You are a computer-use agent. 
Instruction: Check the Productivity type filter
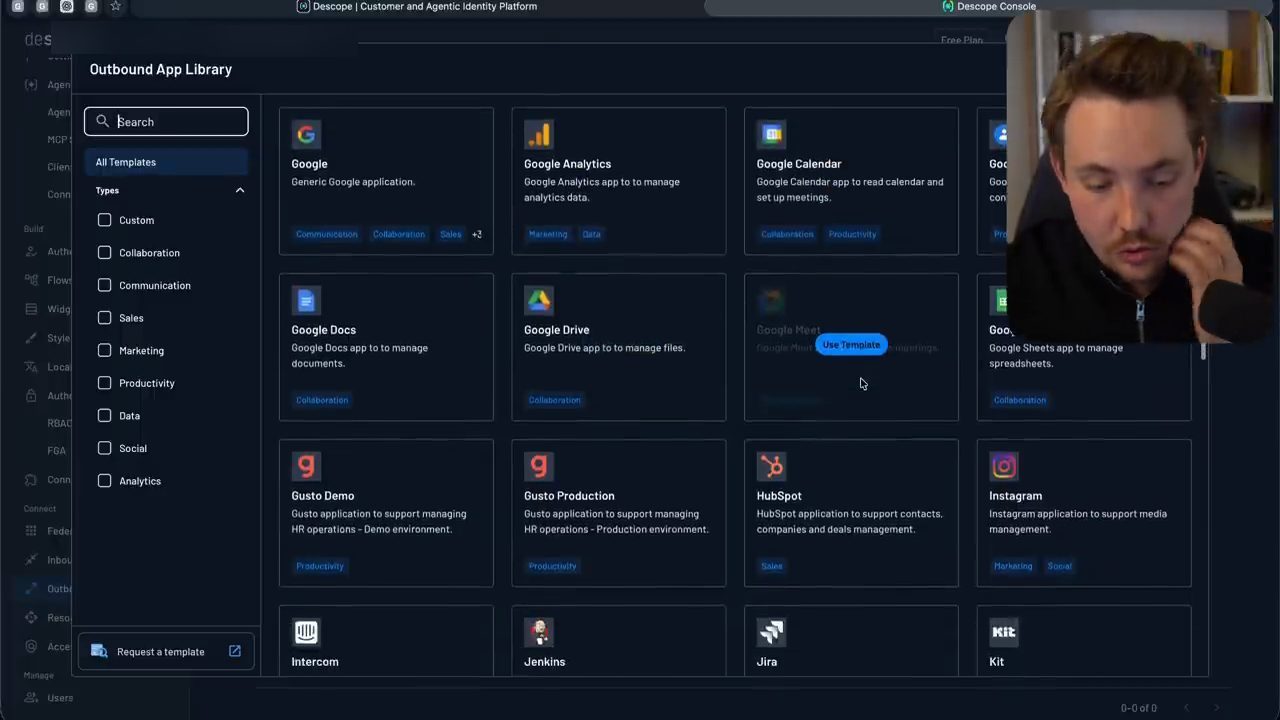[x=105, y=383]
